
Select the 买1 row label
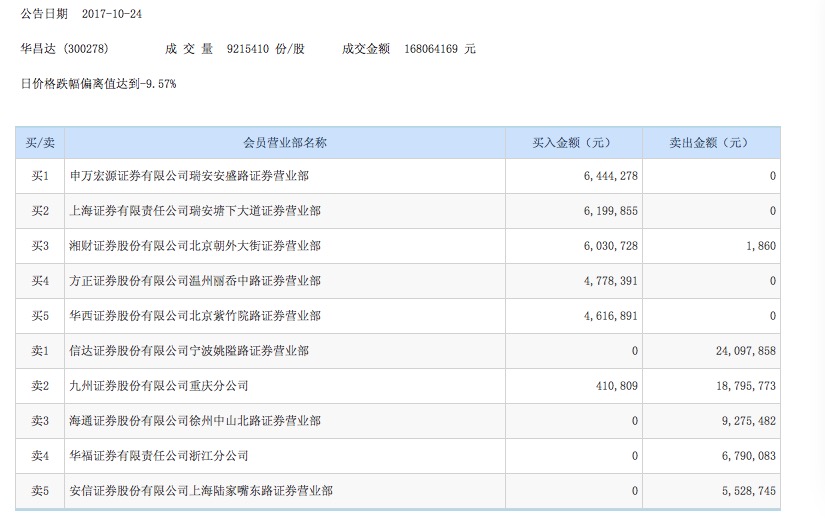coord(40,176)
